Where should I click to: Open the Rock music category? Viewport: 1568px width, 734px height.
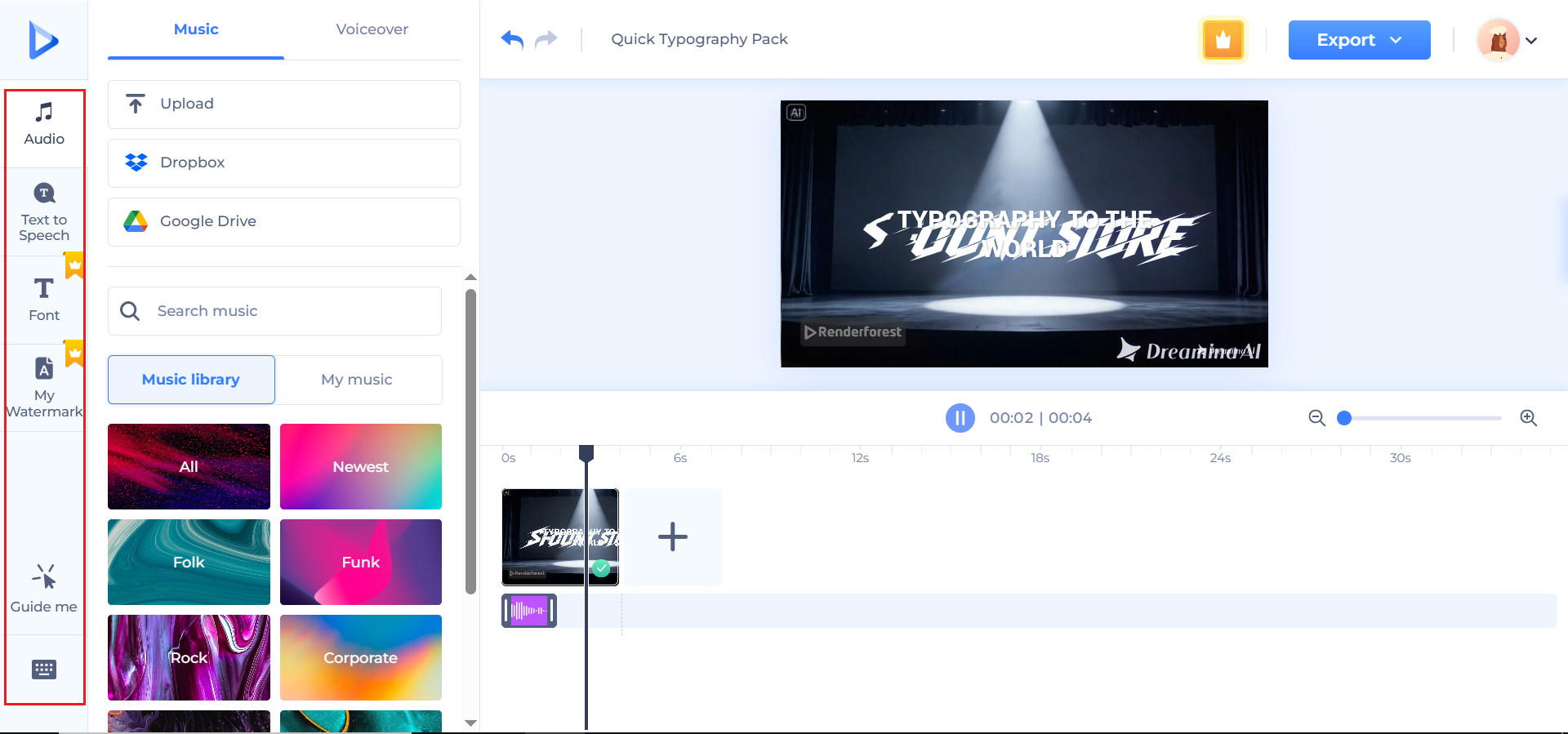pyautogui.click(x=189, y=657)
